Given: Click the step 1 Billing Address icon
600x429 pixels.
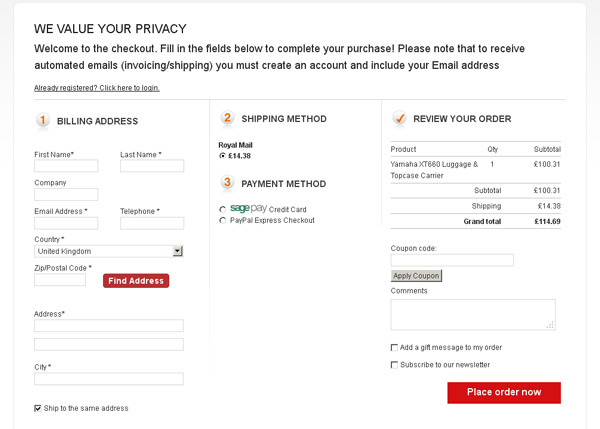Looking at the screenshot, I should coord(42,121).
